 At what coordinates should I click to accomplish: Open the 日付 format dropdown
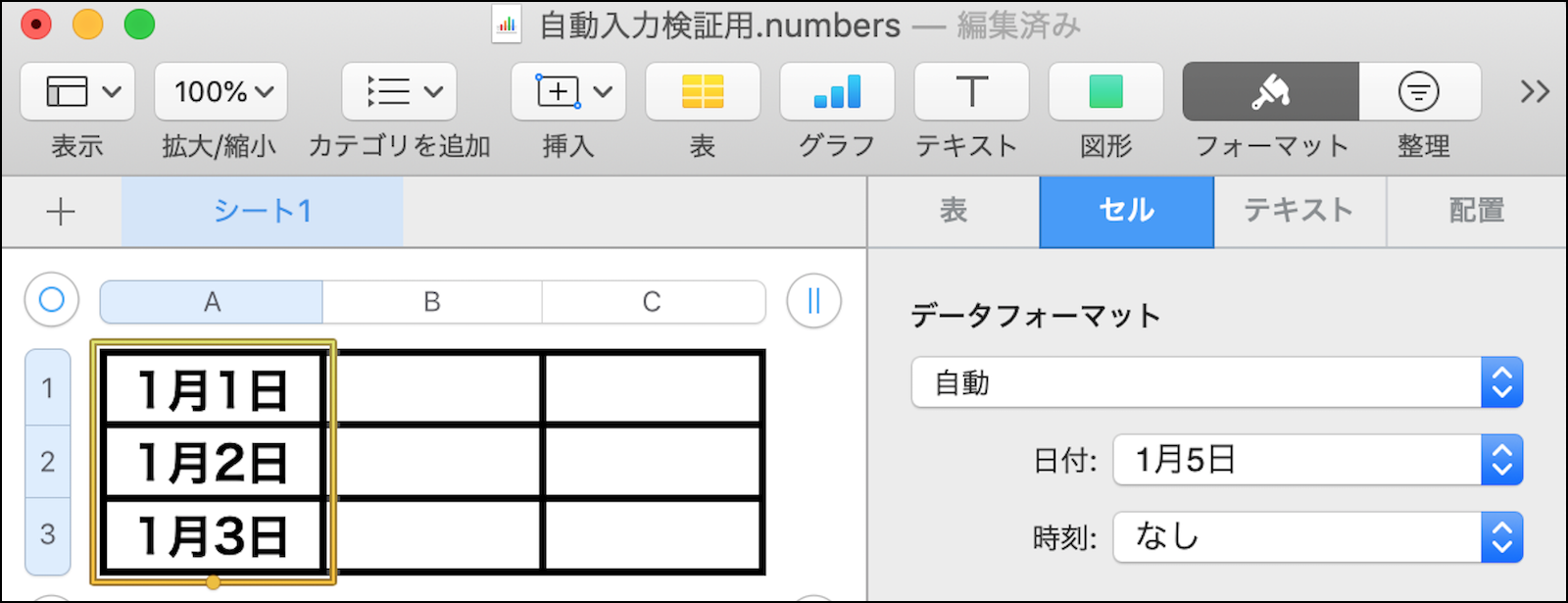(x=1317, y=460)
